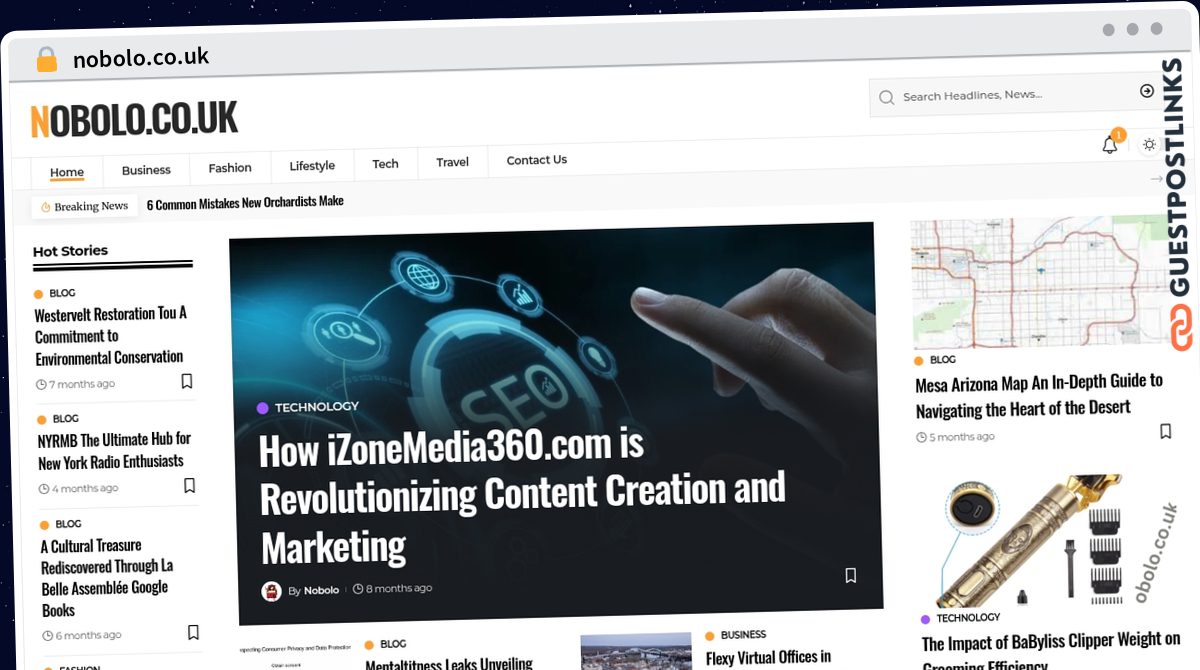Open Flexy Virtual Offices article headline

click(x=768, y=657)
